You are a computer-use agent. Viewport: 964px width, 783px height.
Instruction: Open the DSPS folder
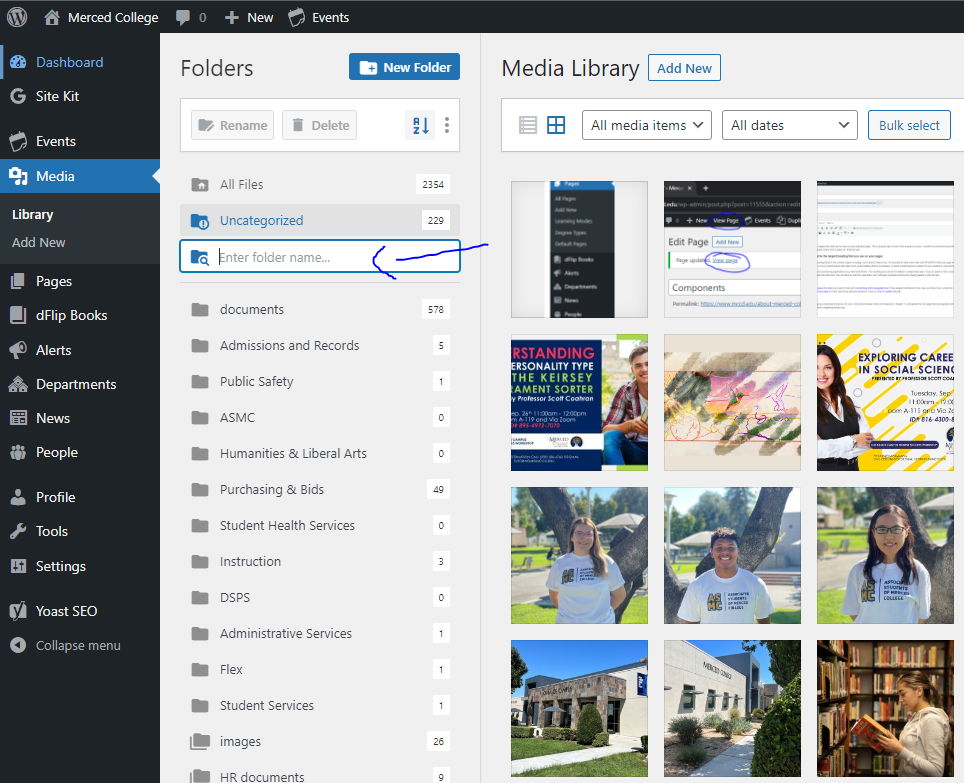point(320,597)
